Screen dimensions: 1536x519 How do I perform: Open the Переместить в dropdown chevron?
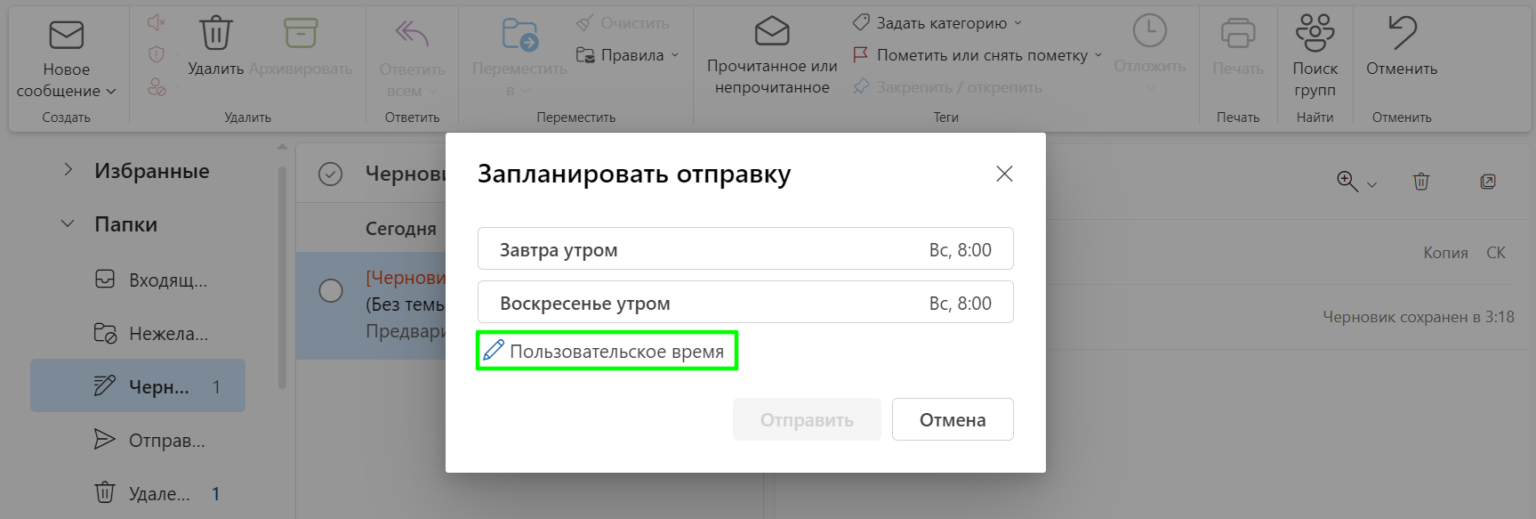click(526, 92)
